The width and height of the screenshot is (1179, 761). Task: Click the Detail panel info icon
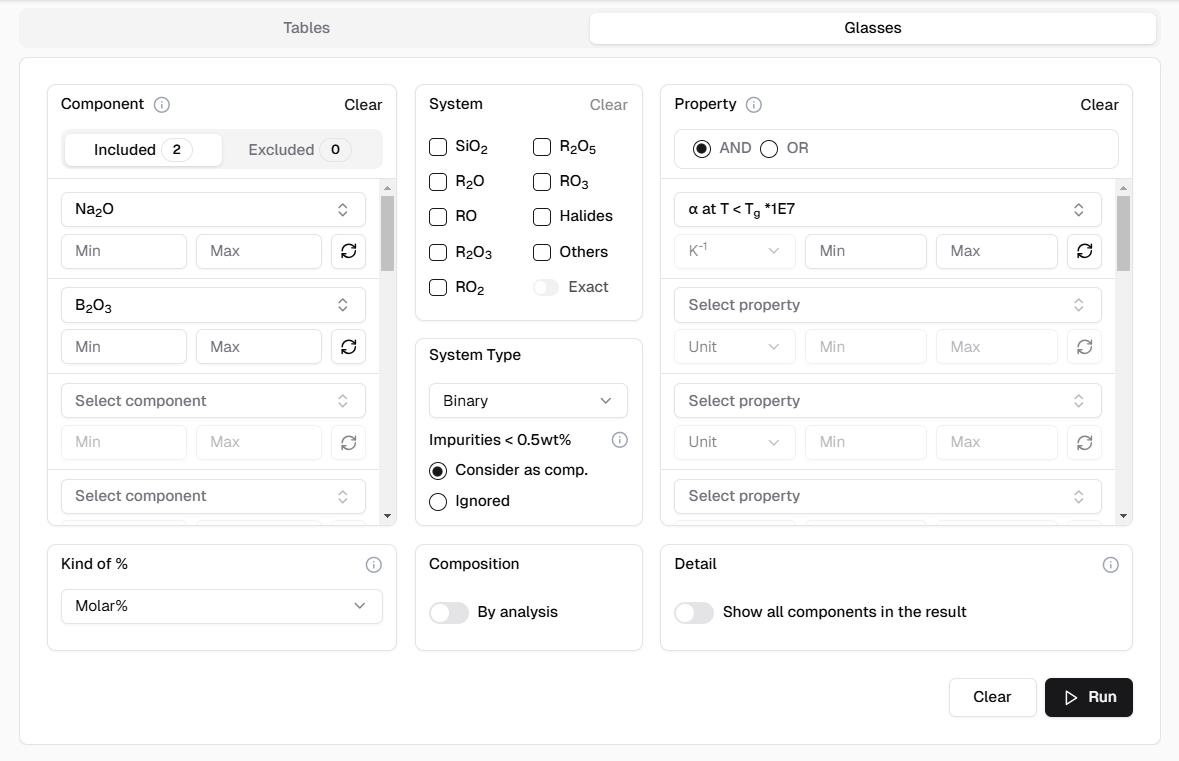pyautogui.click(x=1110, y=565)
